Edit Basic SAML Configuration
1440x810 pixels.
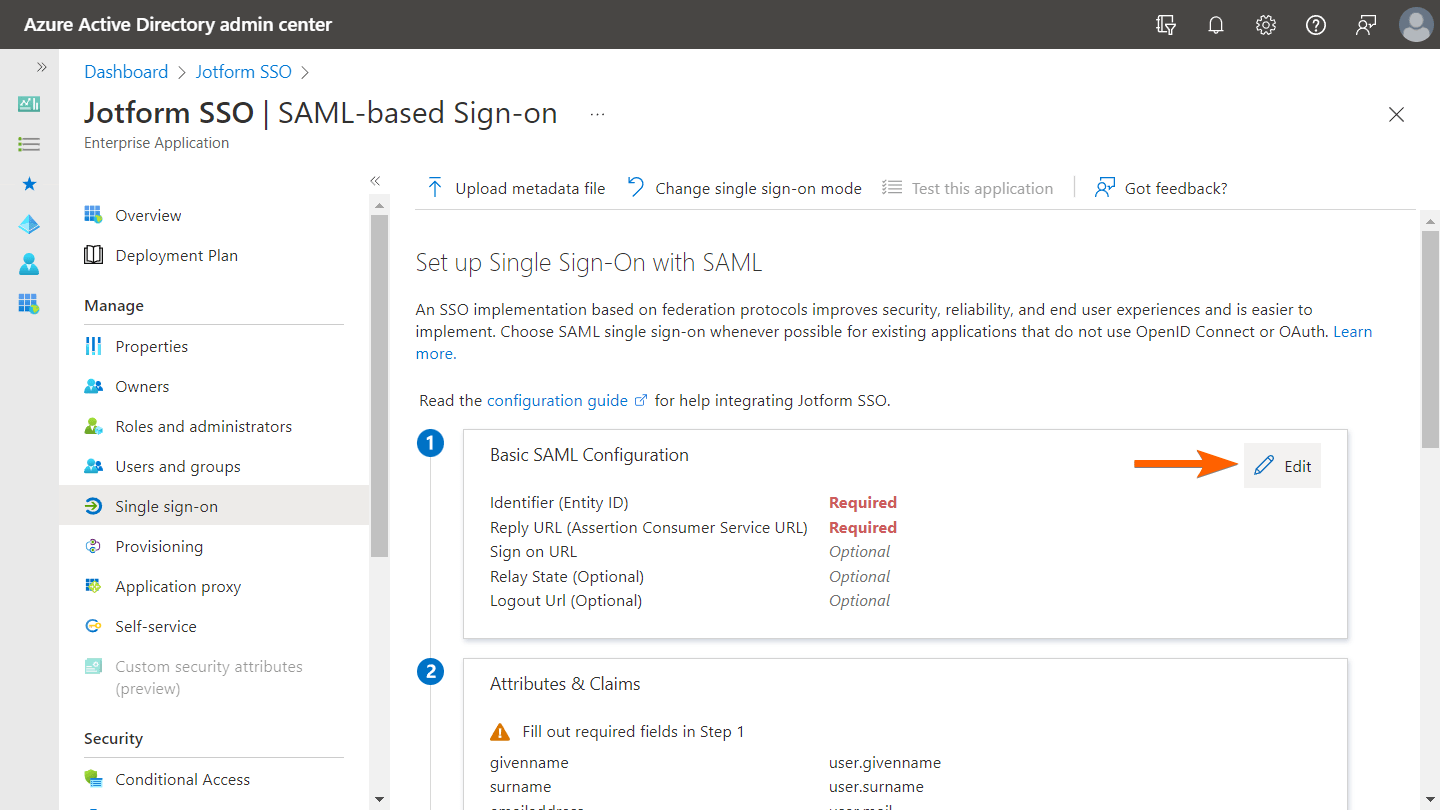click(x=1283, y=466)
